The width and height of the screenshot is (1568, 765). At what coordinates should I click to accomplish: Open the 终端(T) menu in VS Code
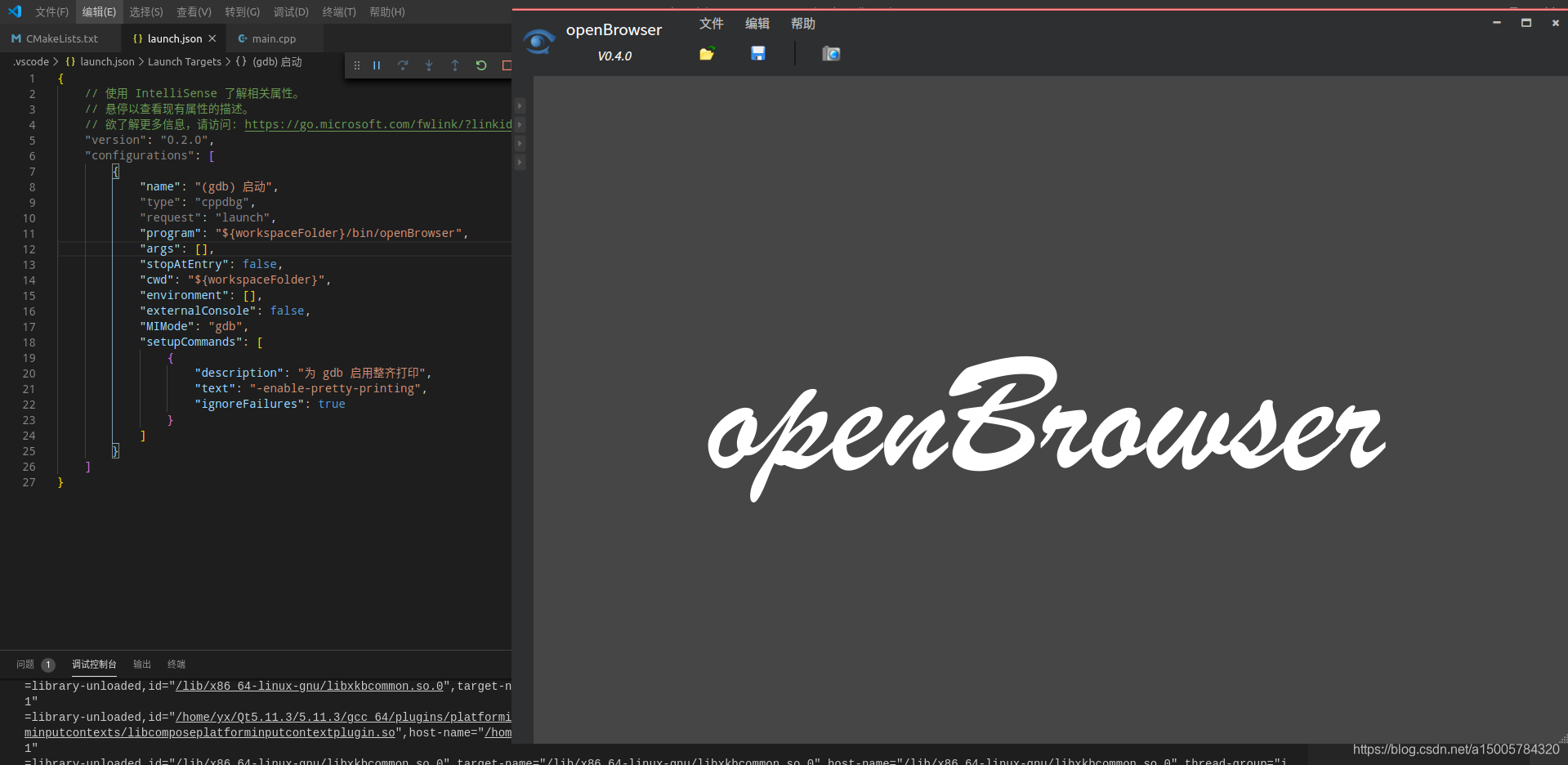pyautogui.click(x=339, y=11)
